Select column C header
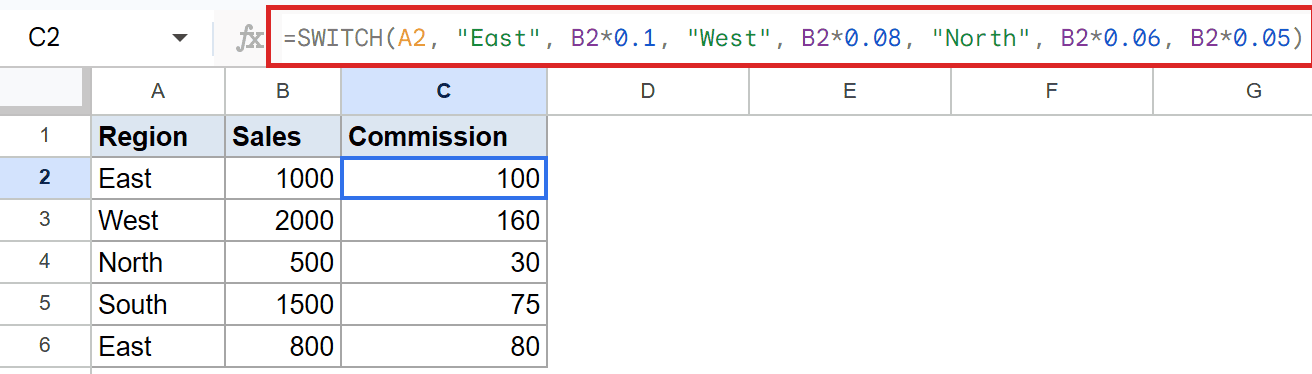1312x374 pixels. pos(444,91)
